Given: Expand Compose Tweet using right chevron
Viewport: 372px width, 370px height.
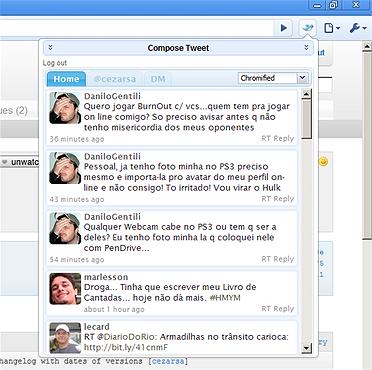Looking at the screenshot, I should tap(306, 48).
